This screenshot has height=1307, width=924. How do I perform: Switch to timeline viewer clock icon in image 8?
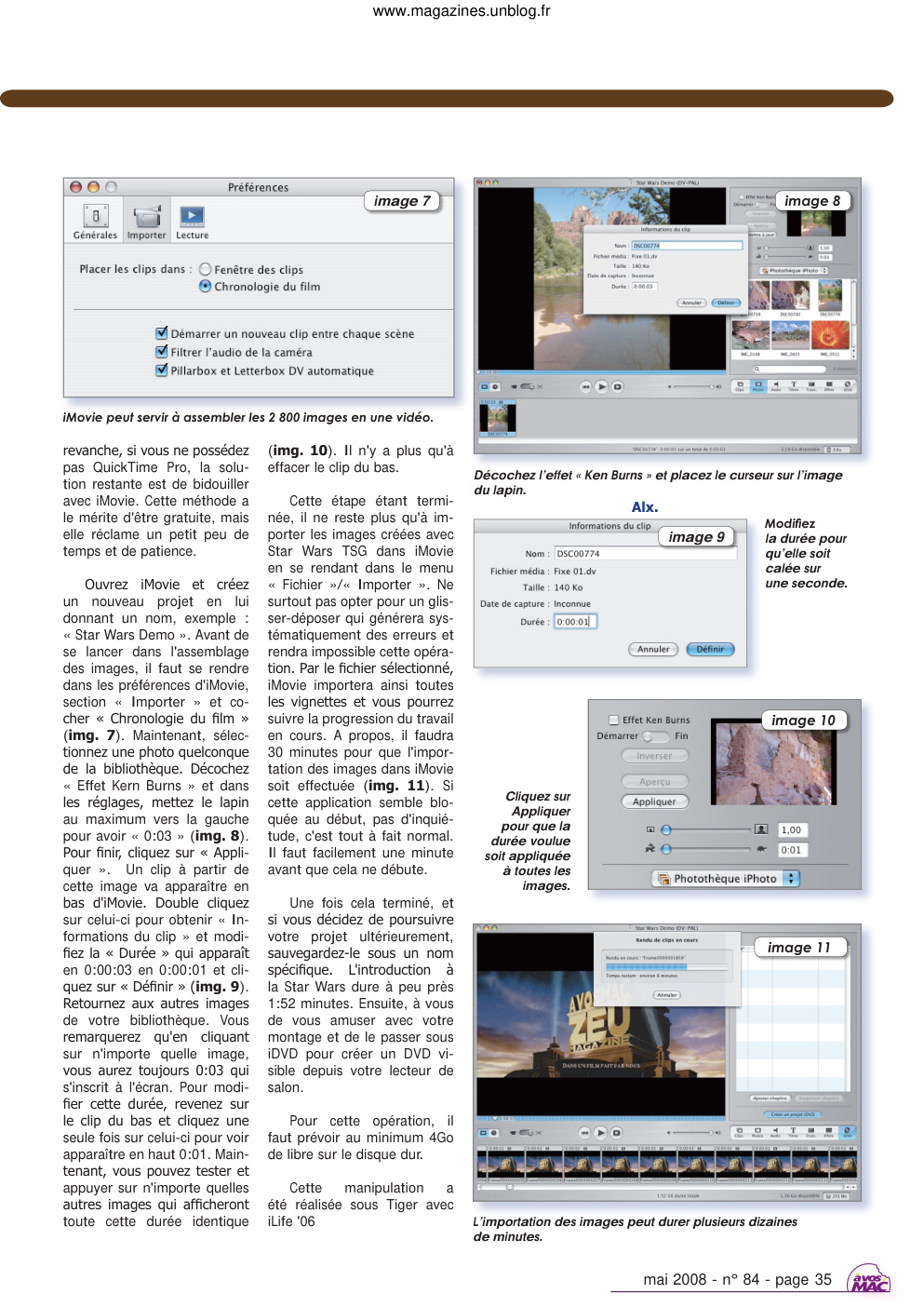point(495,386)
